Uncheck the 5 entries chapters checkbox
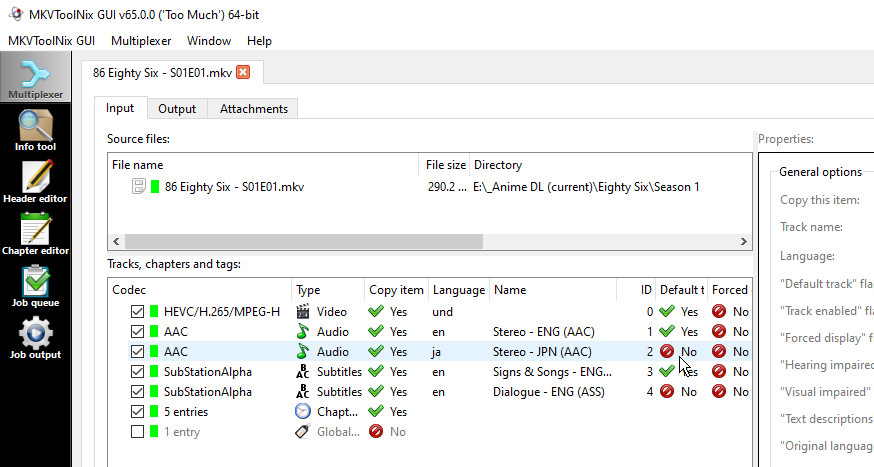874x467 pixels. (137, 412)
